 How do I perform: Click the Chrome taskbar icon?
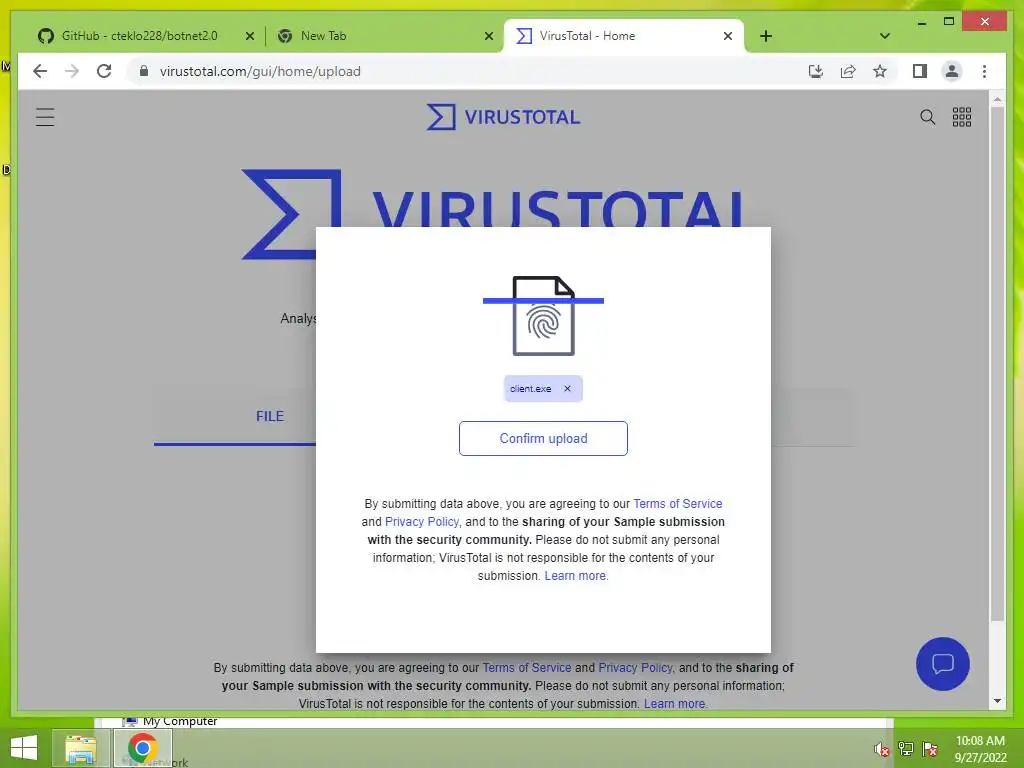tap(143, 748)
